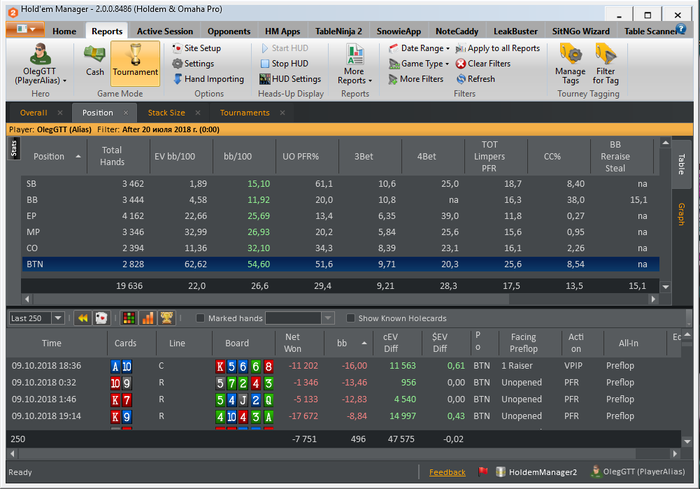Click Filter for Tag
Viewport: 700px width, 489px height.
[605, 64]
